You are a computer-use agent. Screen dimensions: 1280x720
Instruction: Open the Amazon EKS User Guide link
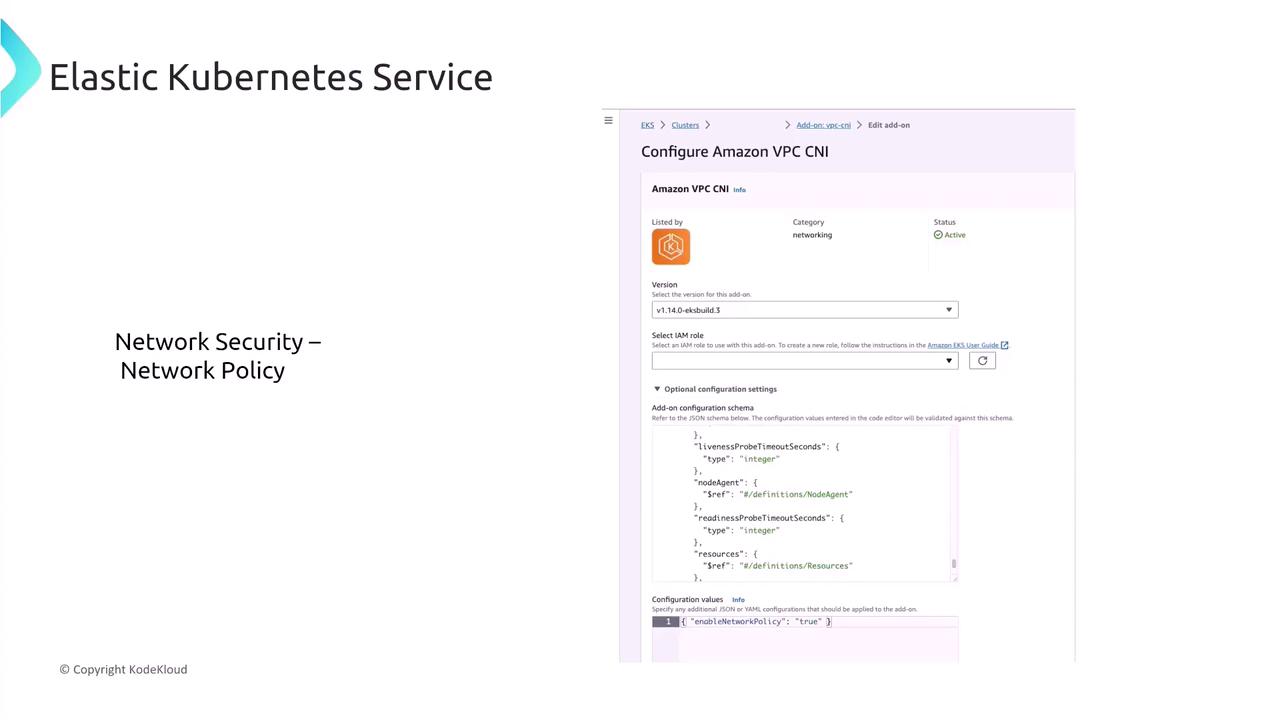coord(962,345)
